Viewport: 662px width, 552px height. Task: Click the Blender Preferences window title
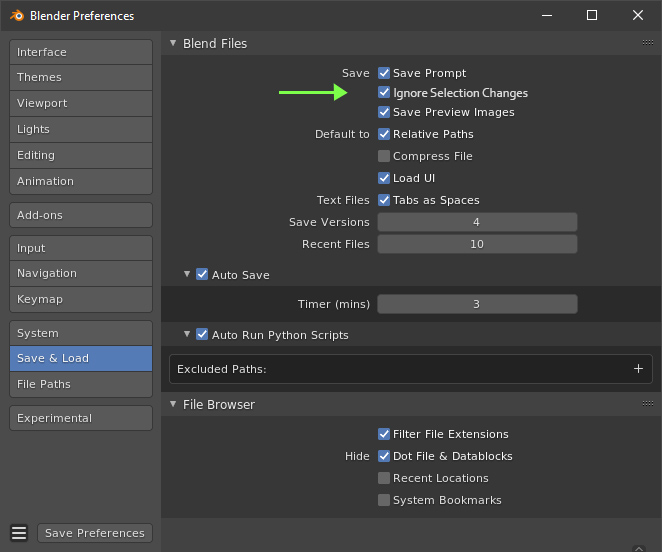(82, 16)
